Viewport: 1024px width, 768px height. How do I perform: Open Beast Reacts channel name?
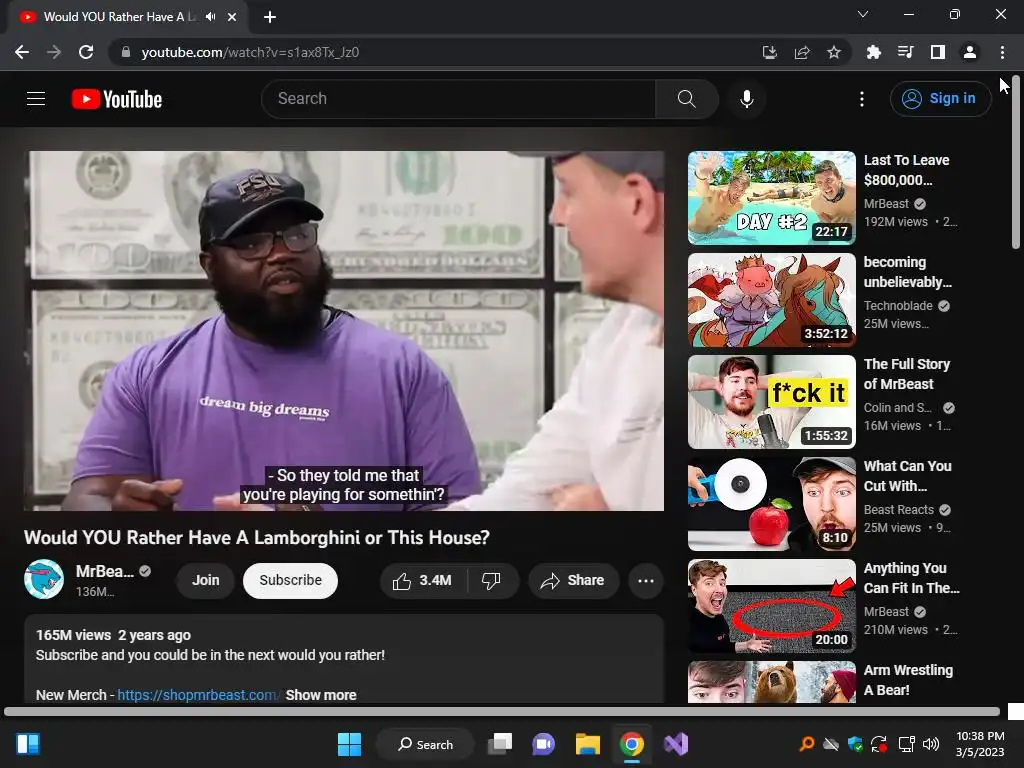point(899,509)
